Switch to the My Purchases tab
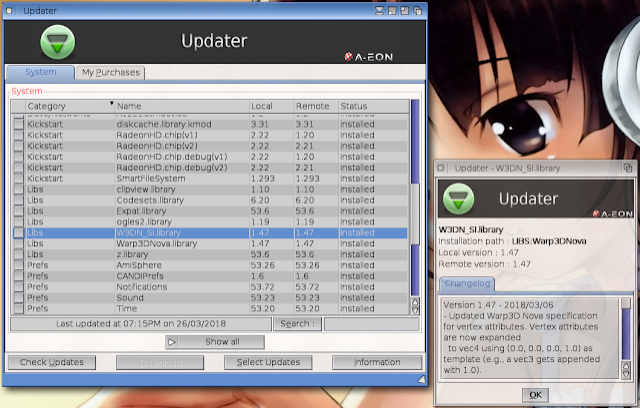Screen dimensions: 640x408 111,73
